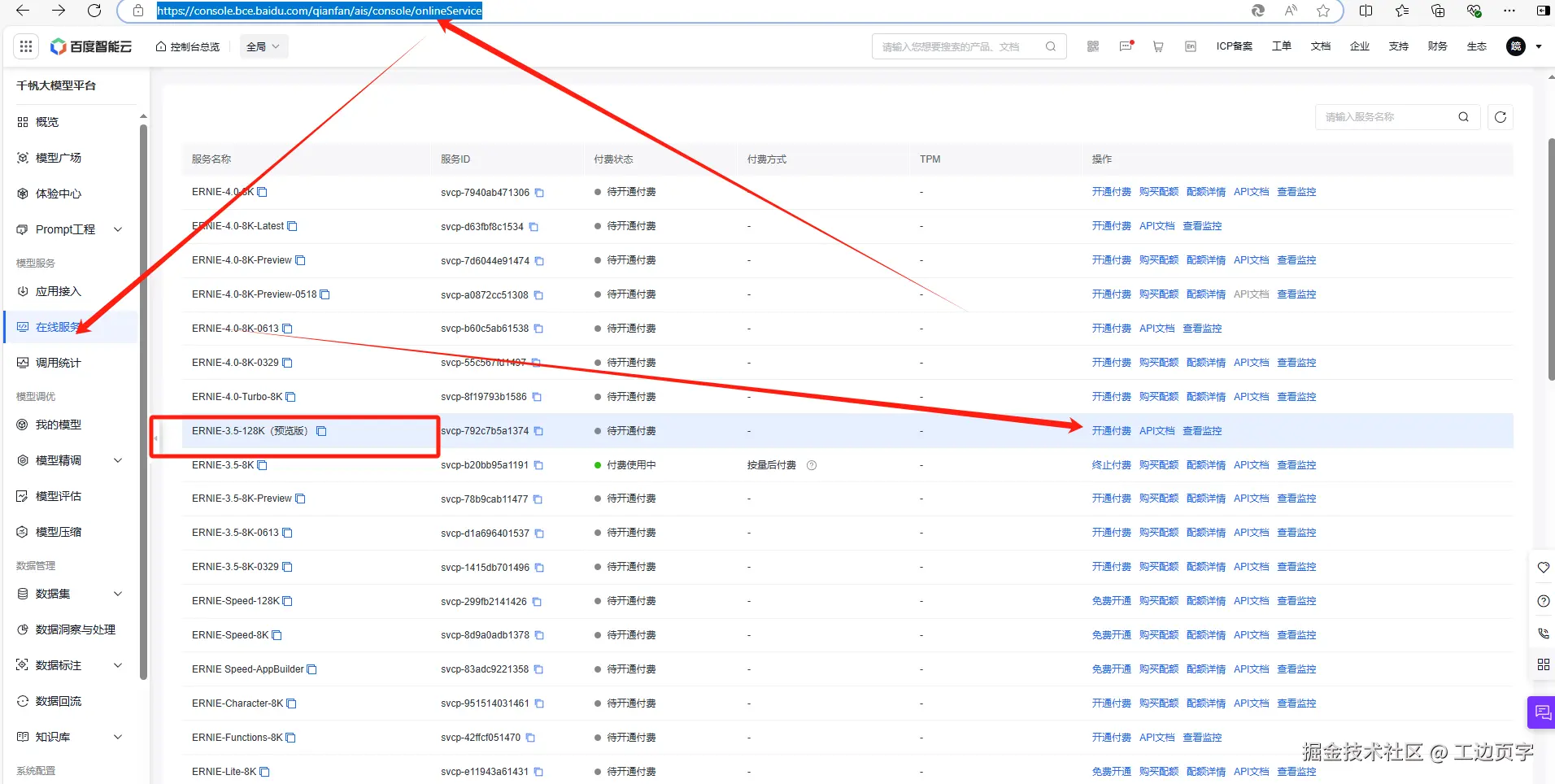Open 财务 in the top navigation
The image size is (1555, 784).
click(x=1437, y=46)
